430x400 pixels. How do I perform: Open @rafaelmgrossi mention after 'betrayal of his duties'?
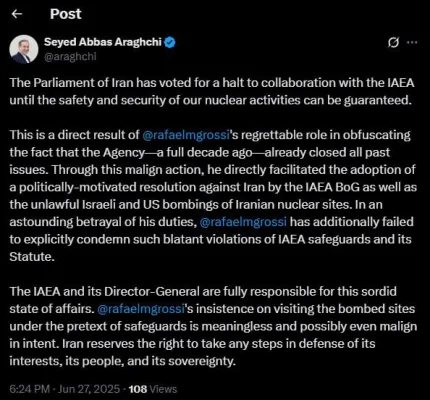(243, 222)
